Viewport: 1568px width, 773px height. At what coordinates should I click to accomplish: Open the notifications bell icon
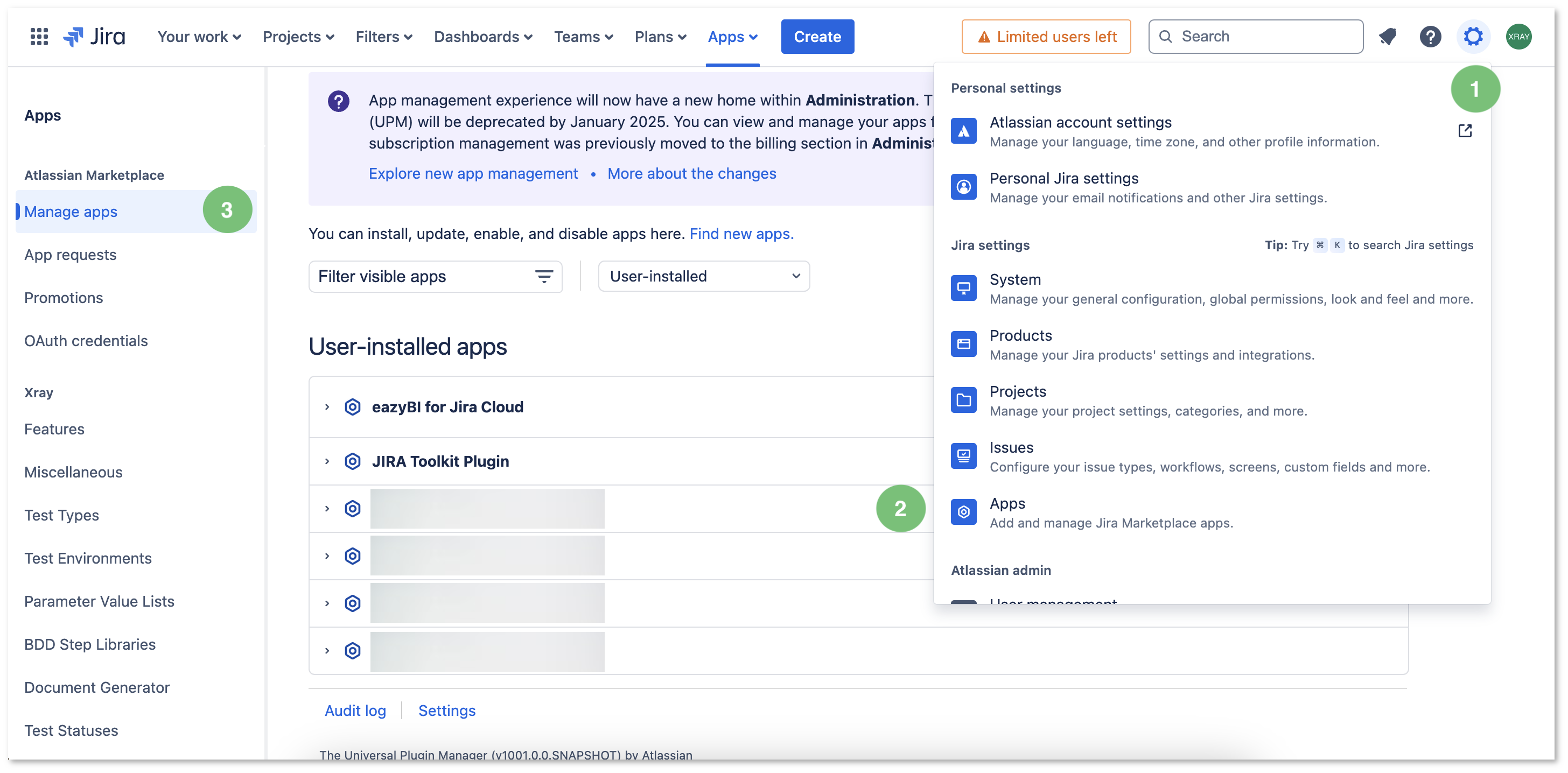(1387, 37)
